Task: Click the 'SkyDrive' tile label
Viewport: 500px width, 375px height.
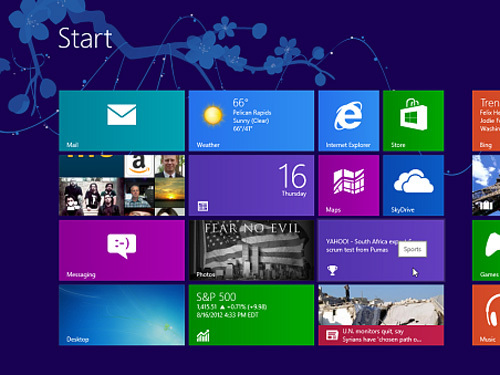Action: [403, 210]
